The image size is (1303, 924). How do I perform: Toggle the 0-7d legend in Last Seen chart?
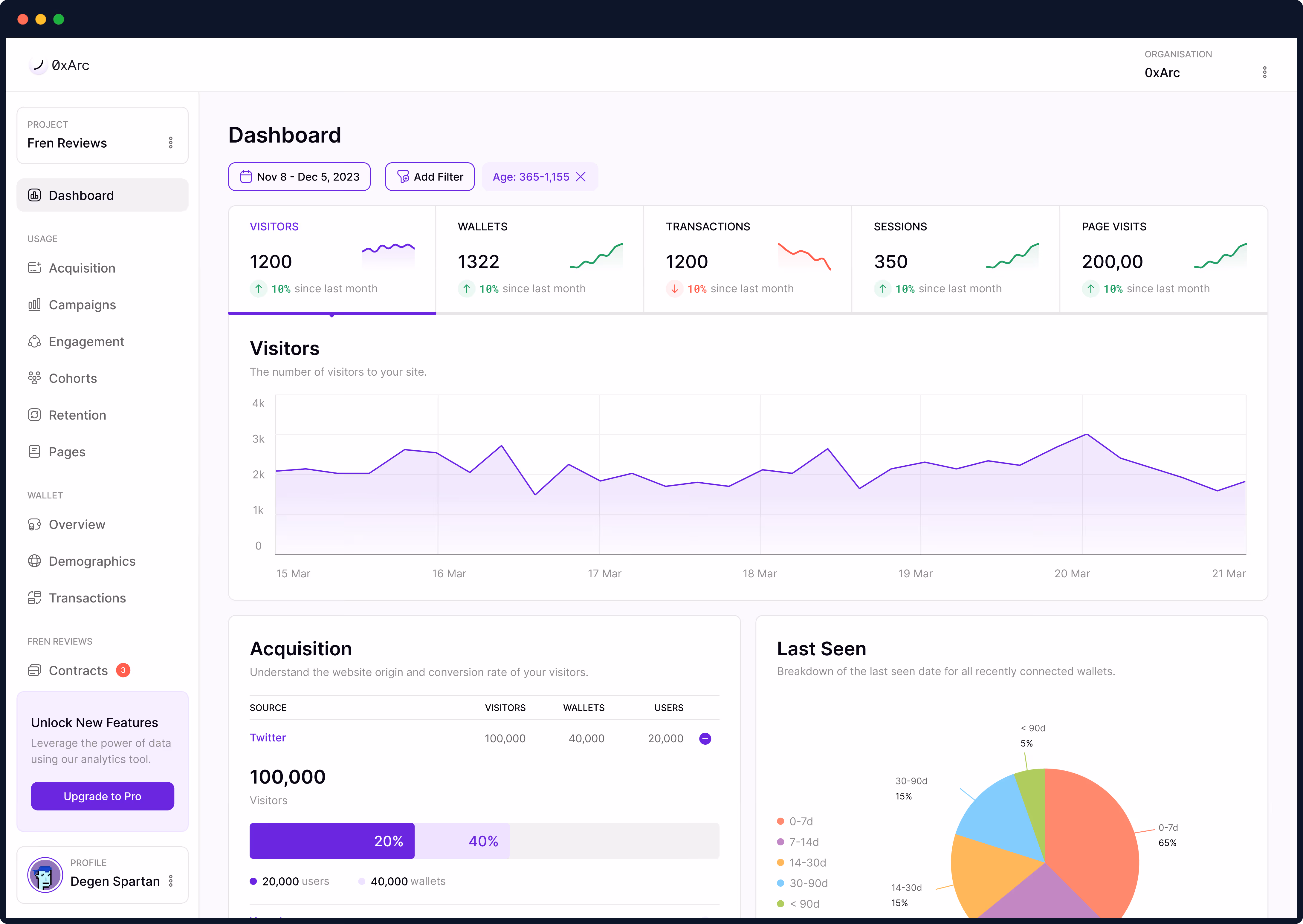pyautogui.click(x=797, y=821)
